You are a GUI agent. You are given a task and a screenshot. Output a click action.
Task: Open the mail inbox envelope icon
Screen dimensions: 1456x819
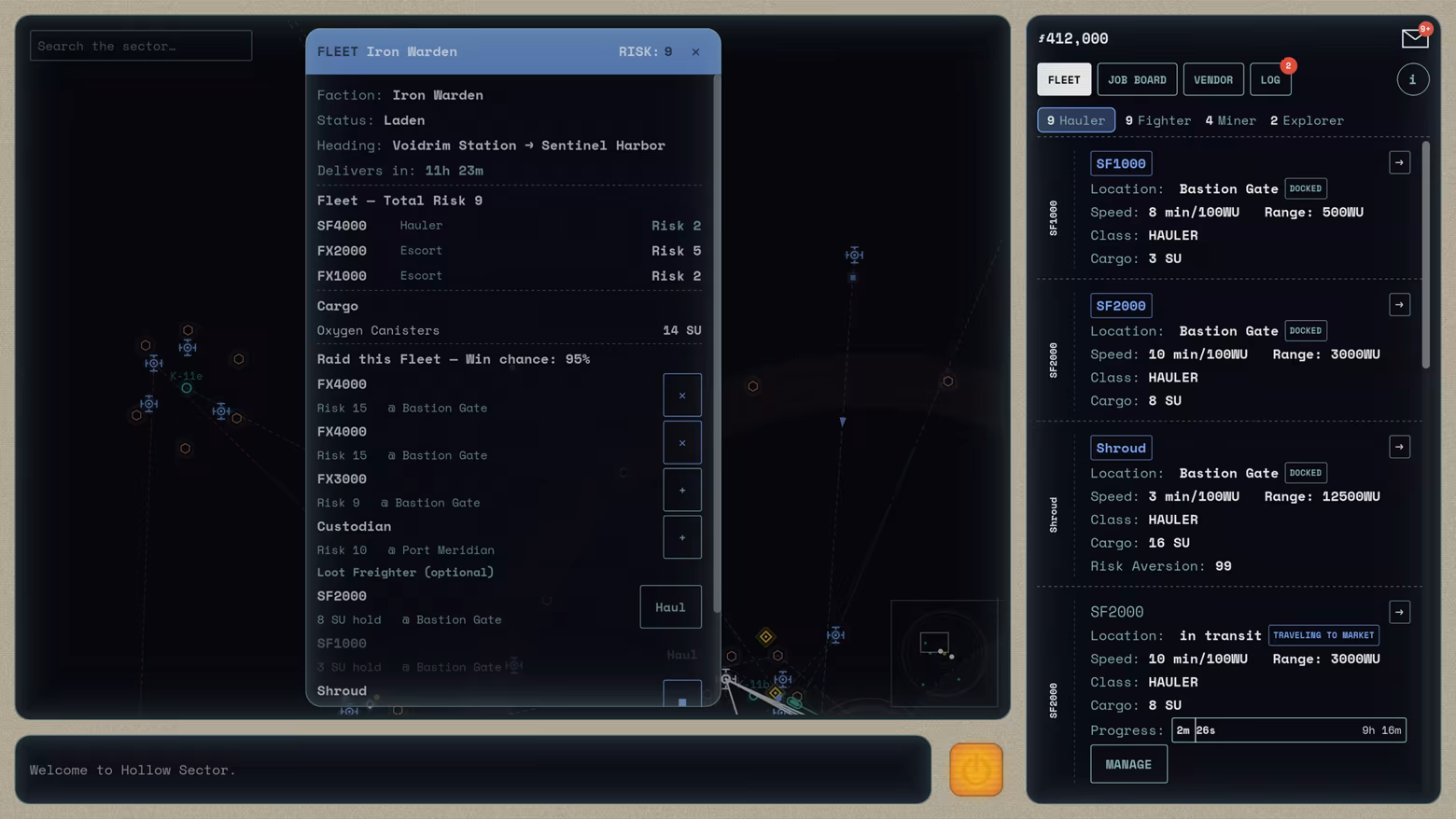point(1415,37)
